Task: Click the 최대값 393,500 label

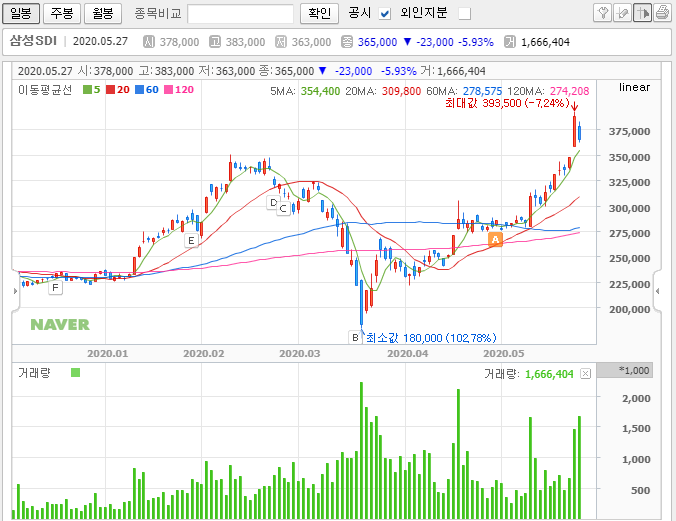Action: tap(507, 103)
